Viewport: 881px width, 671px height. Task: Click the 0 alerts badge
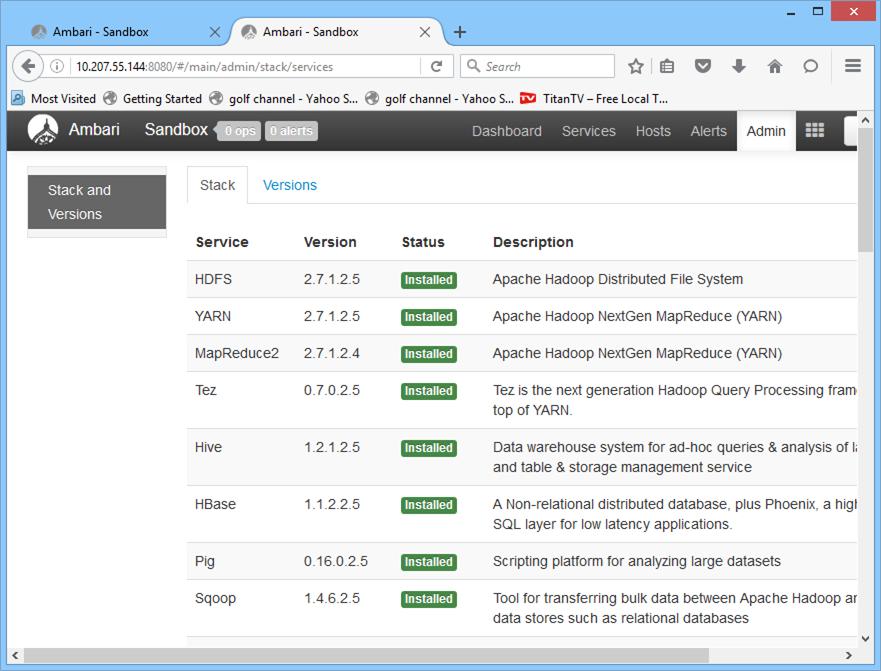pyautogui.click(x=291, y=129)
